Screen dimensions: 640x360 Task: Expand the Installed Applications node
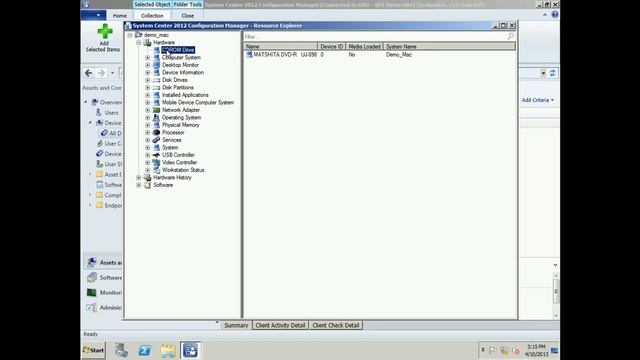pyautogui.click(x=148, y=95)
